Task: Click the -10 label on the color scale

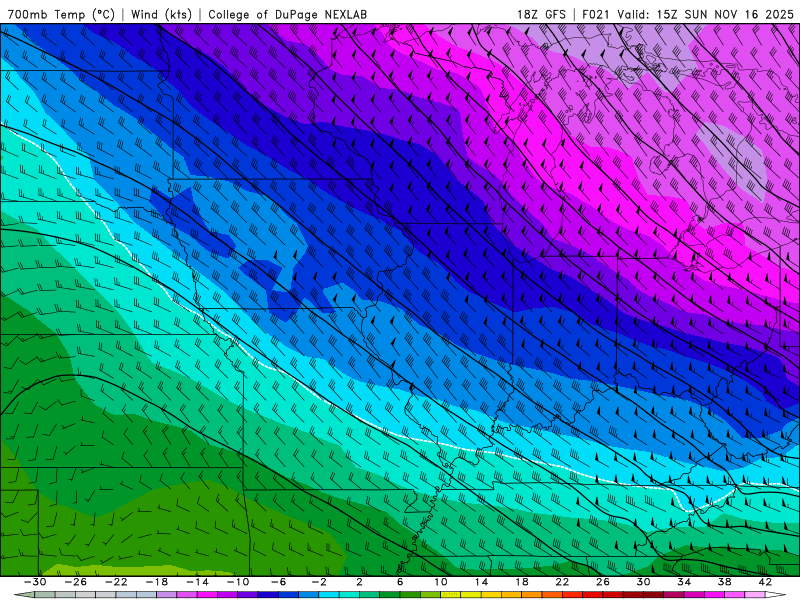Action: click(x=238, y=582)
